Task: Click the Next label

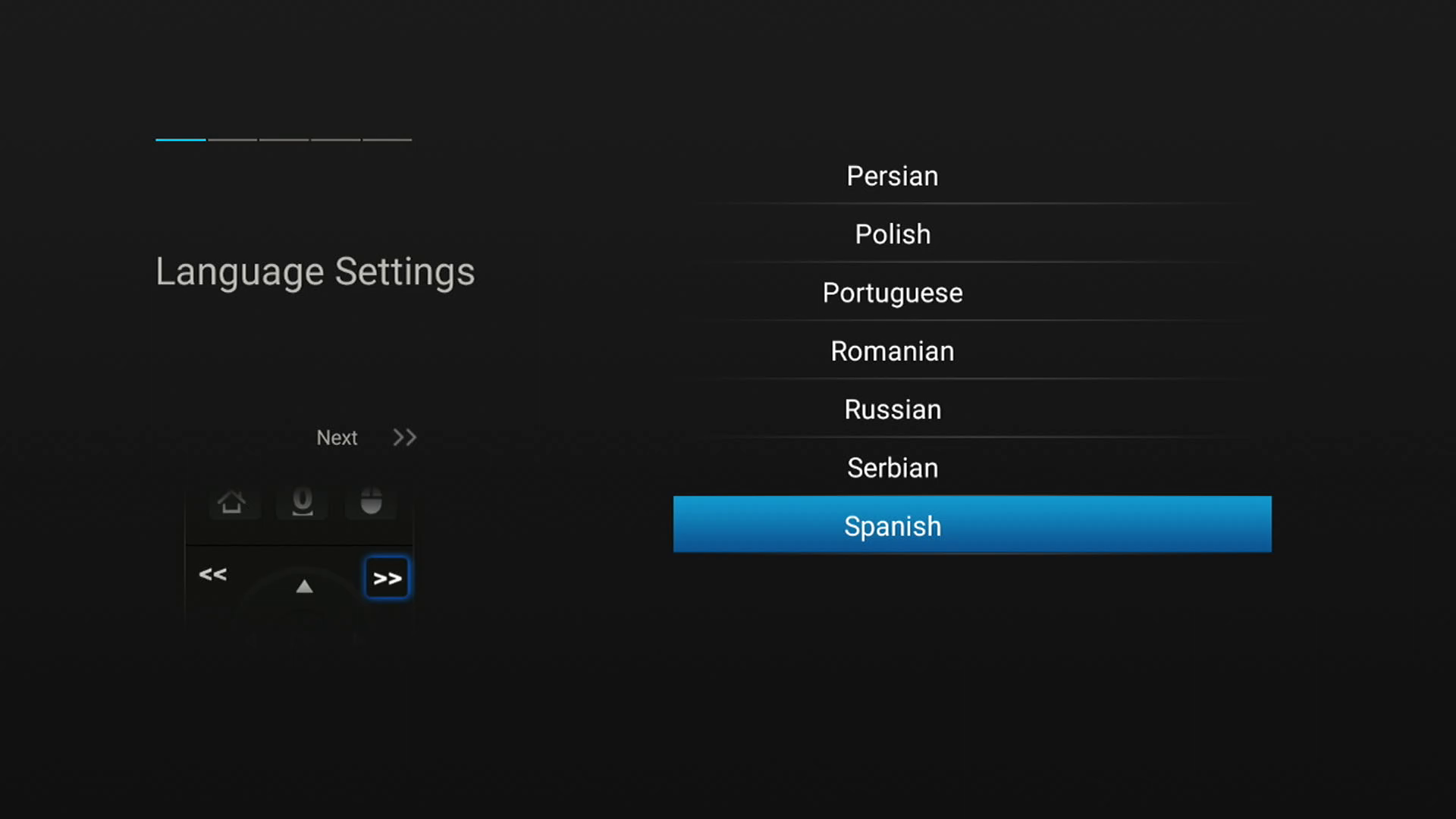Action: 337,438
